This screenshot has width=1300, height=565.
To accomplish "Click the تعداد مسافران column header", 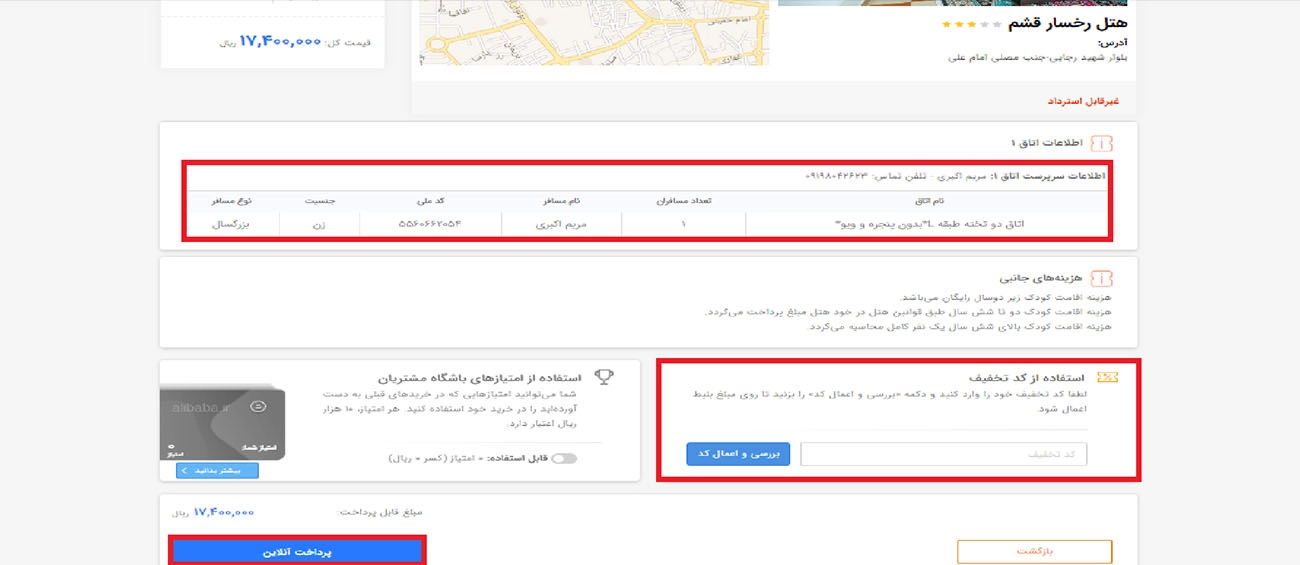I will [x=683, y=201].
